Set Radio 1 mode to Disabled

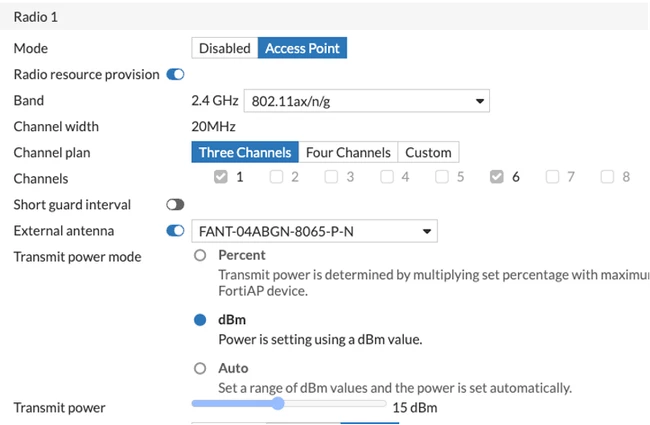(225, 48)
